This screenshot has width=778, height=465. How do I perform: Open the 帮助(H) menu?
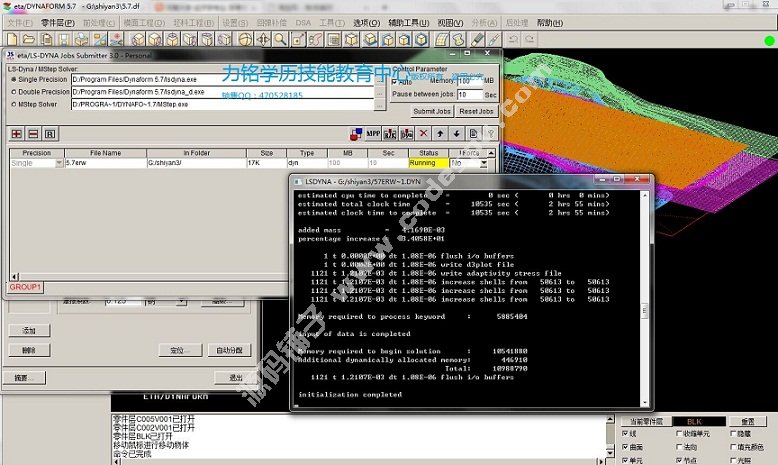(x=550, y=23)
